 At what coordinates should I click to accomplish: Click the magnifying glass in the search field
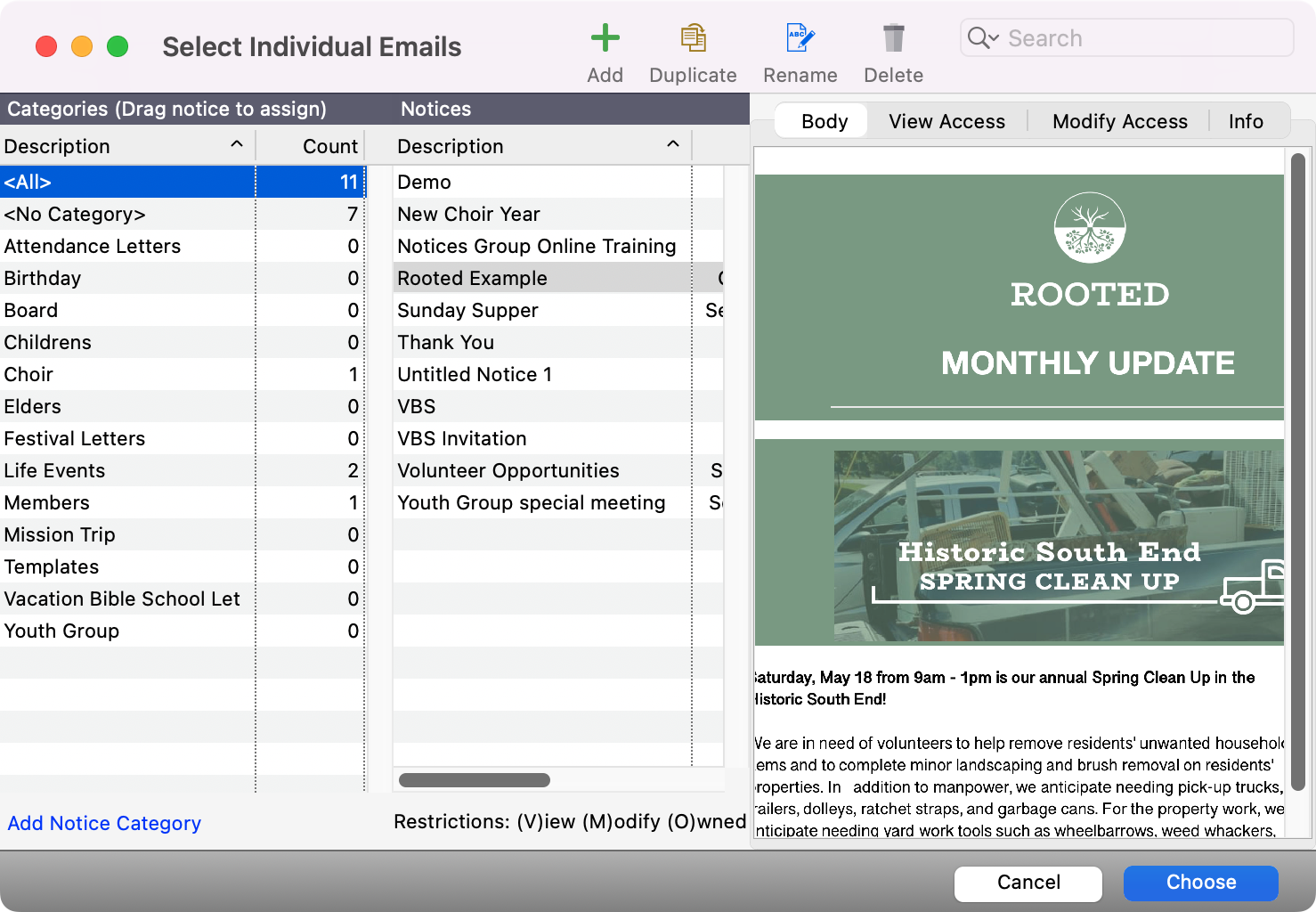click(x=982, y=37)
